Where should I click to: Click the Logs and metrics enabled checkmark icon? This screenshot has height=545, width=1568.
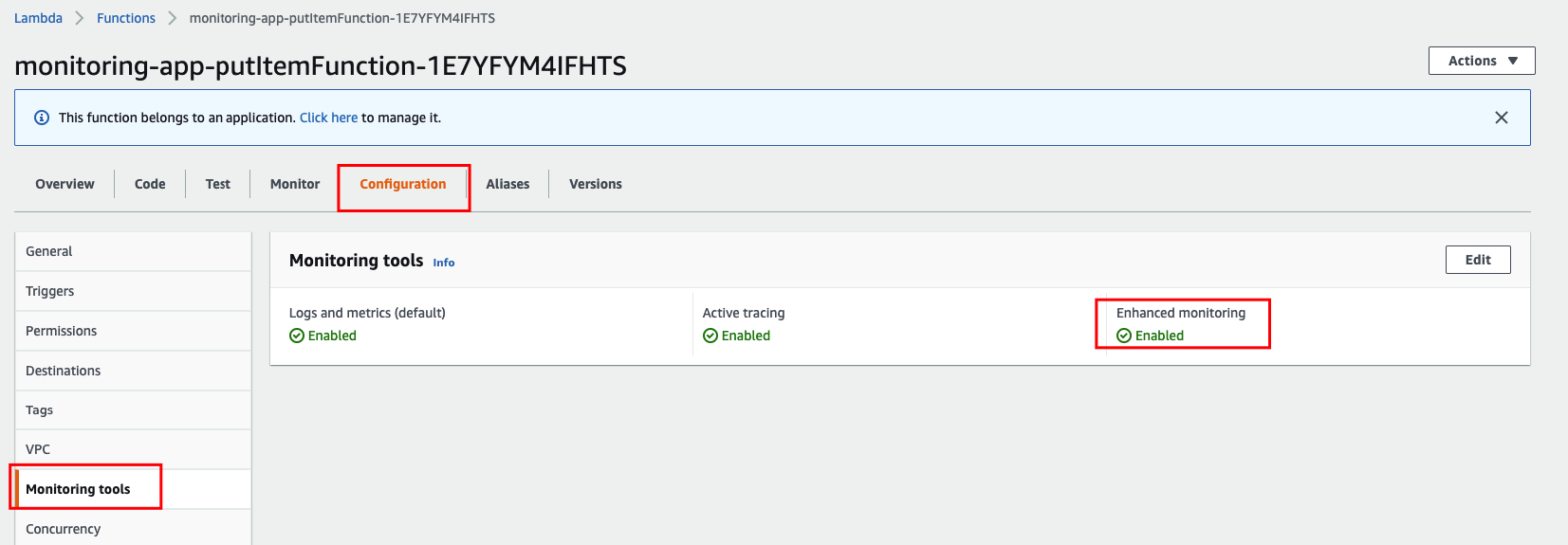[x=297, y=336]
